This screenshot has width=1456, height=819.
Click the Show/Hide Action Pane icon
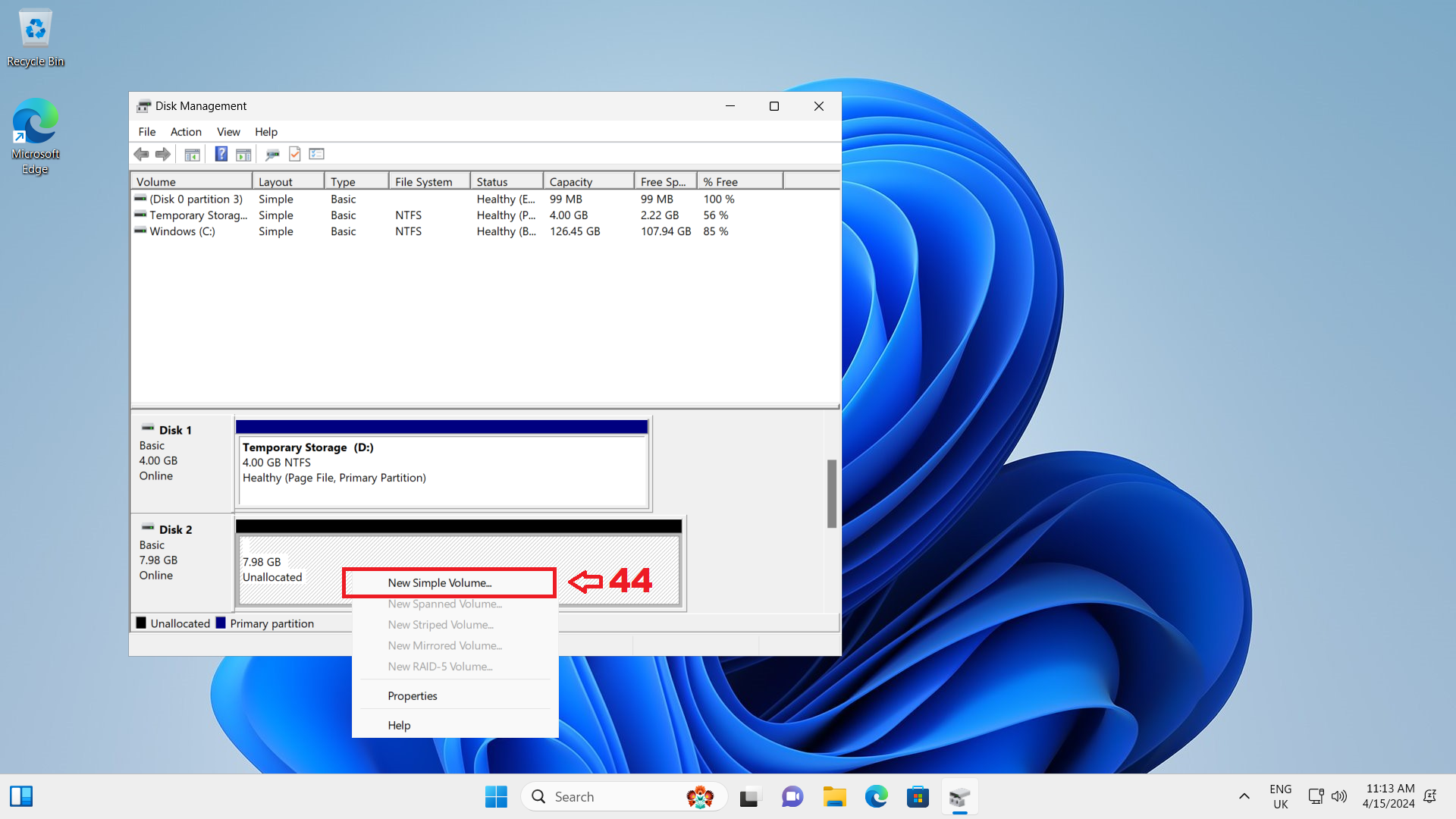243,154
